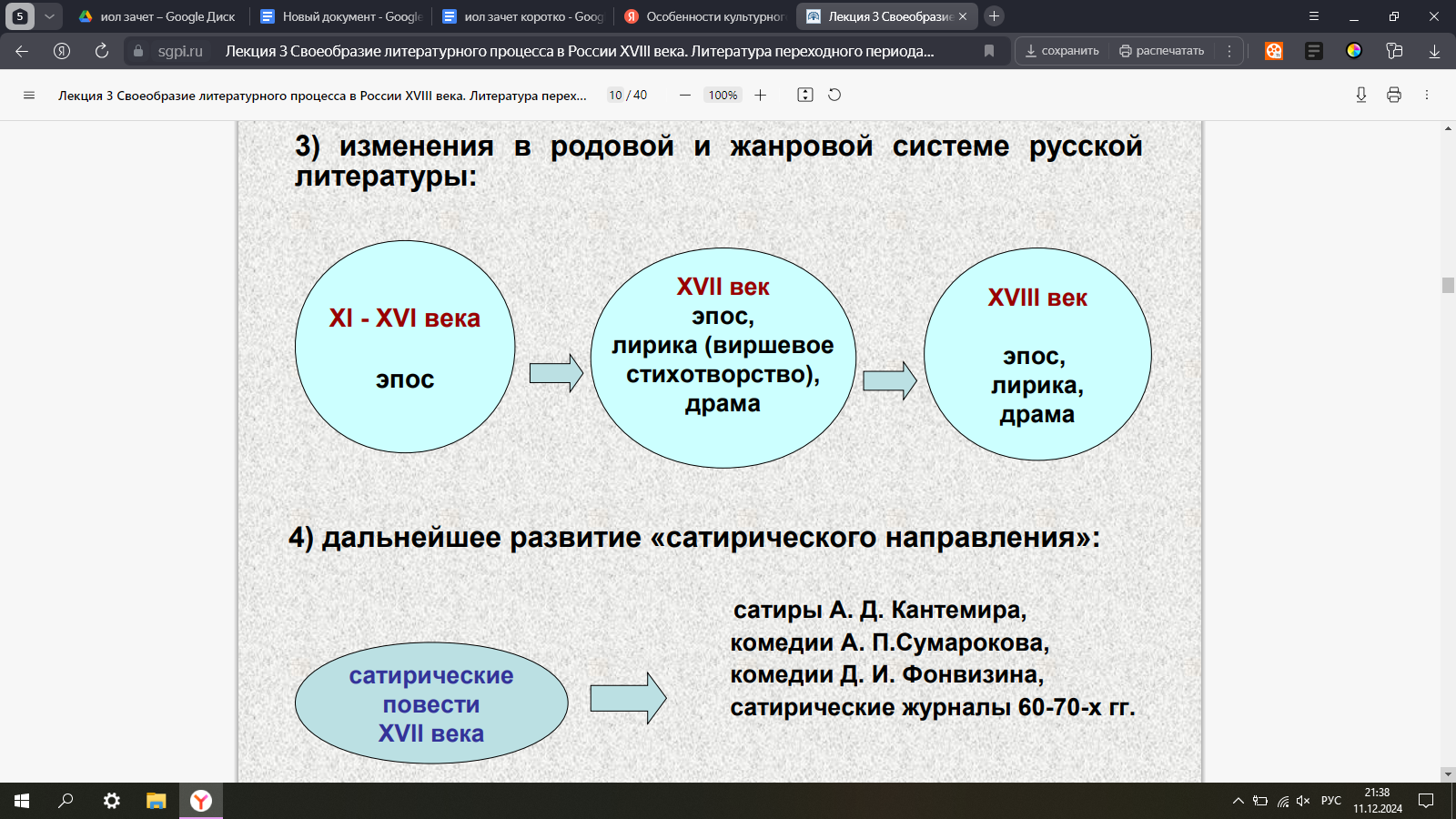
Task: Open the network Wi-Fi tray icon
Action: tap(1283, 801)
